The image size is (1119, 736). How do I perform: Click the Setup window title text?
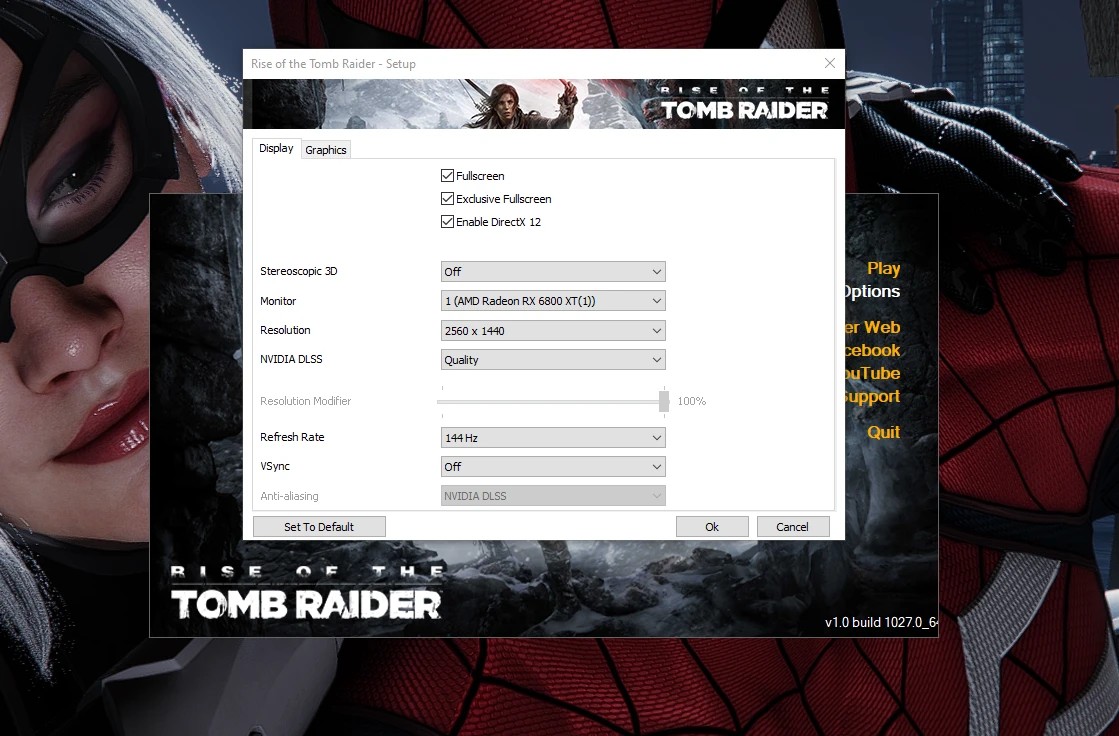coord(333,64)
